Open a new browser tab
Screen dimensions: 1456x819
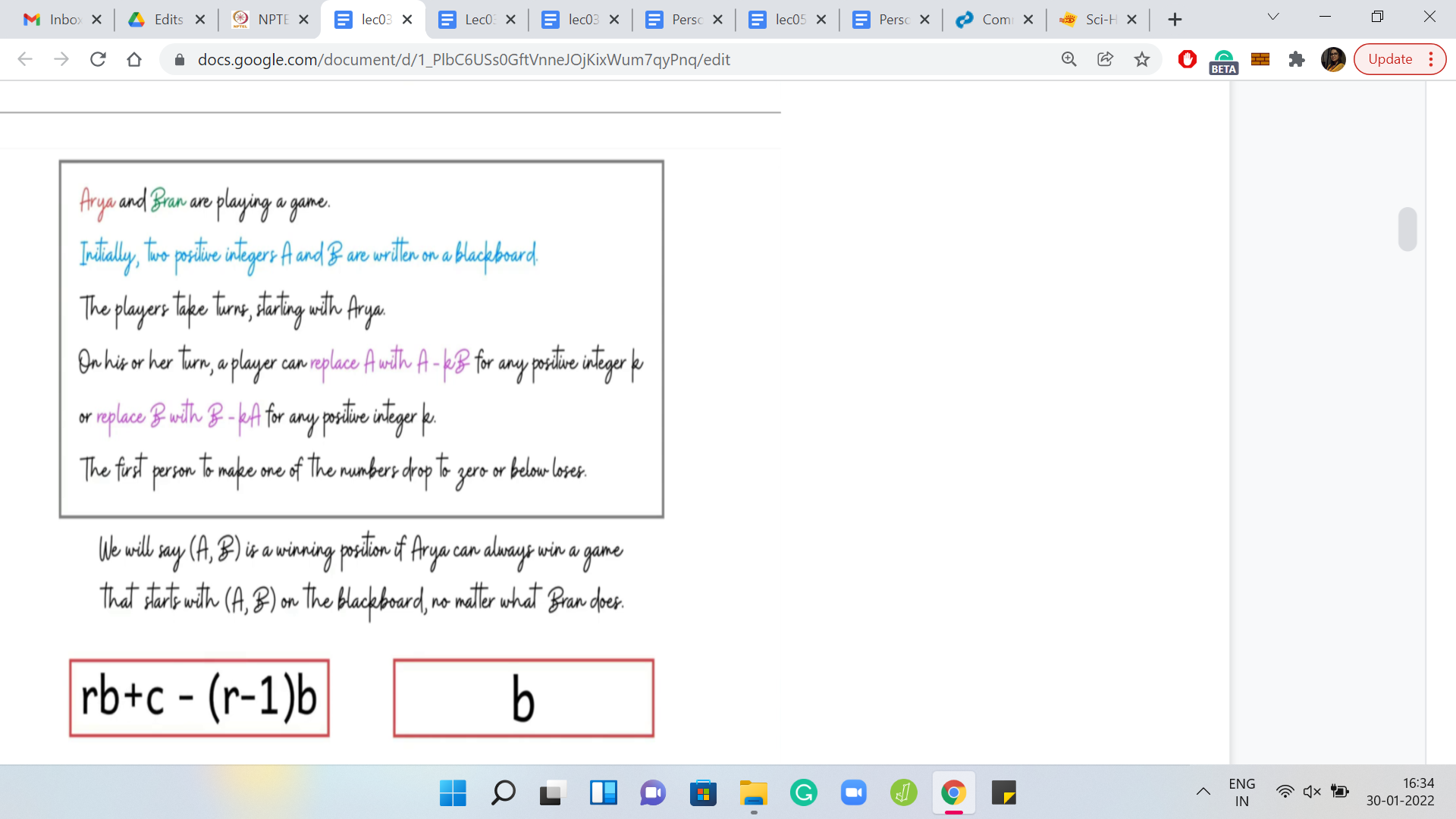pos(1175,20)
